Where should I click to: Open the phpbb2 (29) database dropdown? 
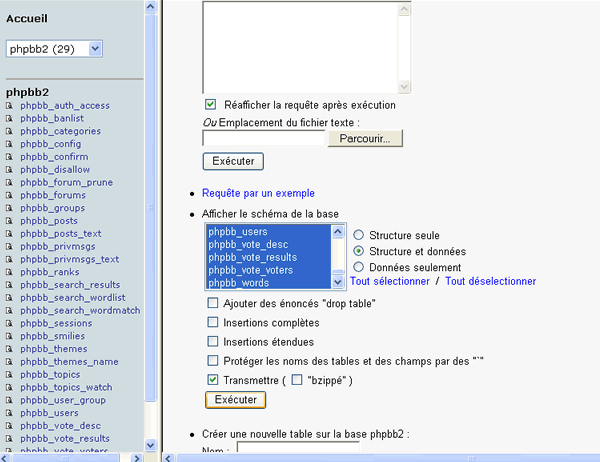point(54,48)
